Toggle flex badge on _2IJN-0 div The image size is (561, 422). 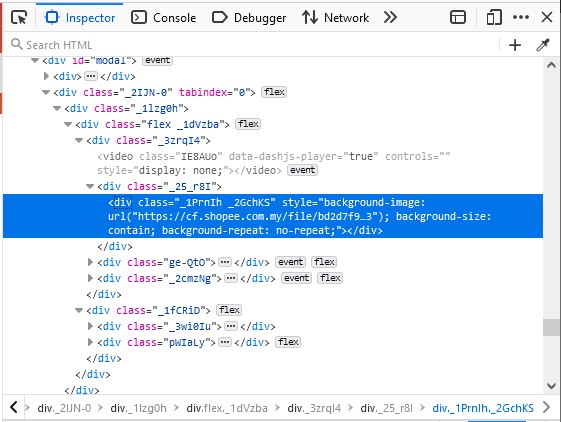[274, 92]
